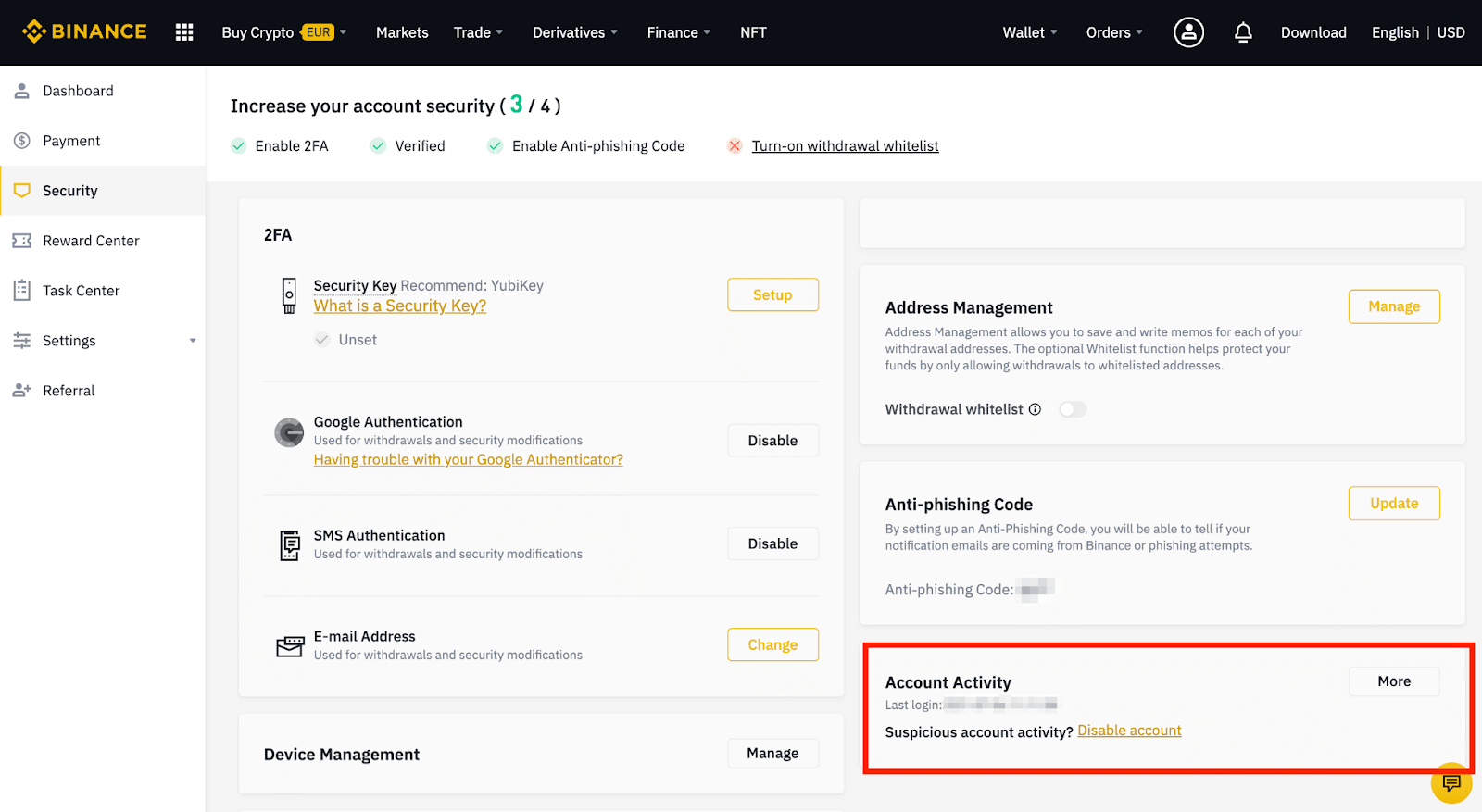Select Payment in the sidebar
Image resolution: width=1482 pixels, height=812 pixels.
[x=103, y=141]
